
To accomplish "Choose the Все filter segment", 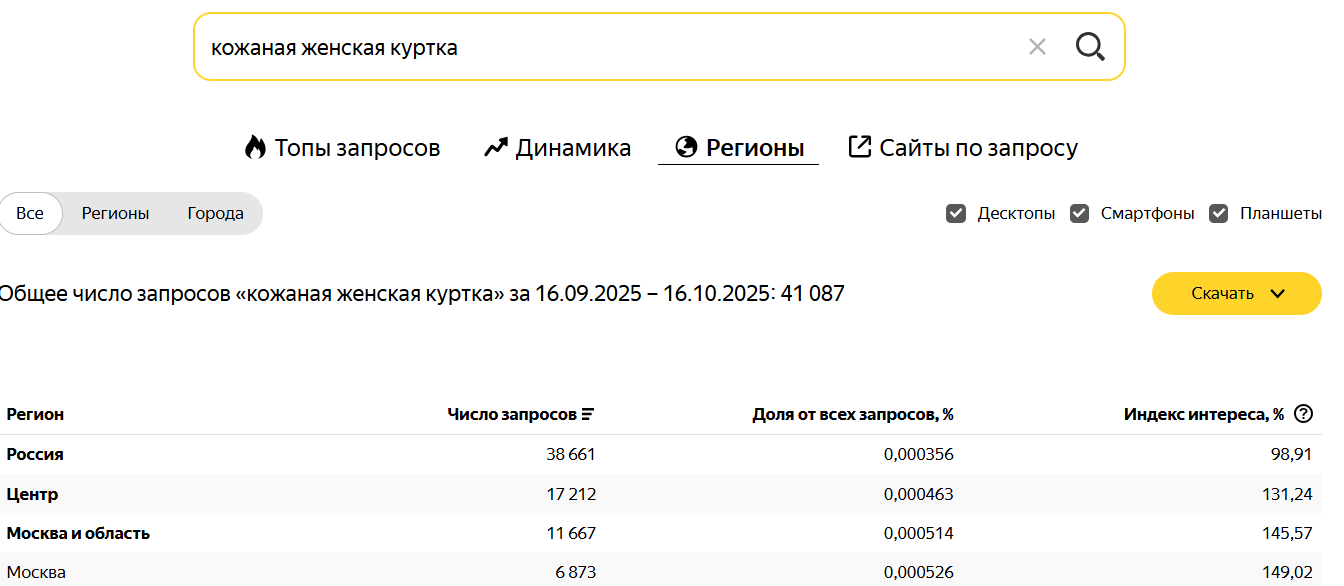I will [x=30, y=213].
